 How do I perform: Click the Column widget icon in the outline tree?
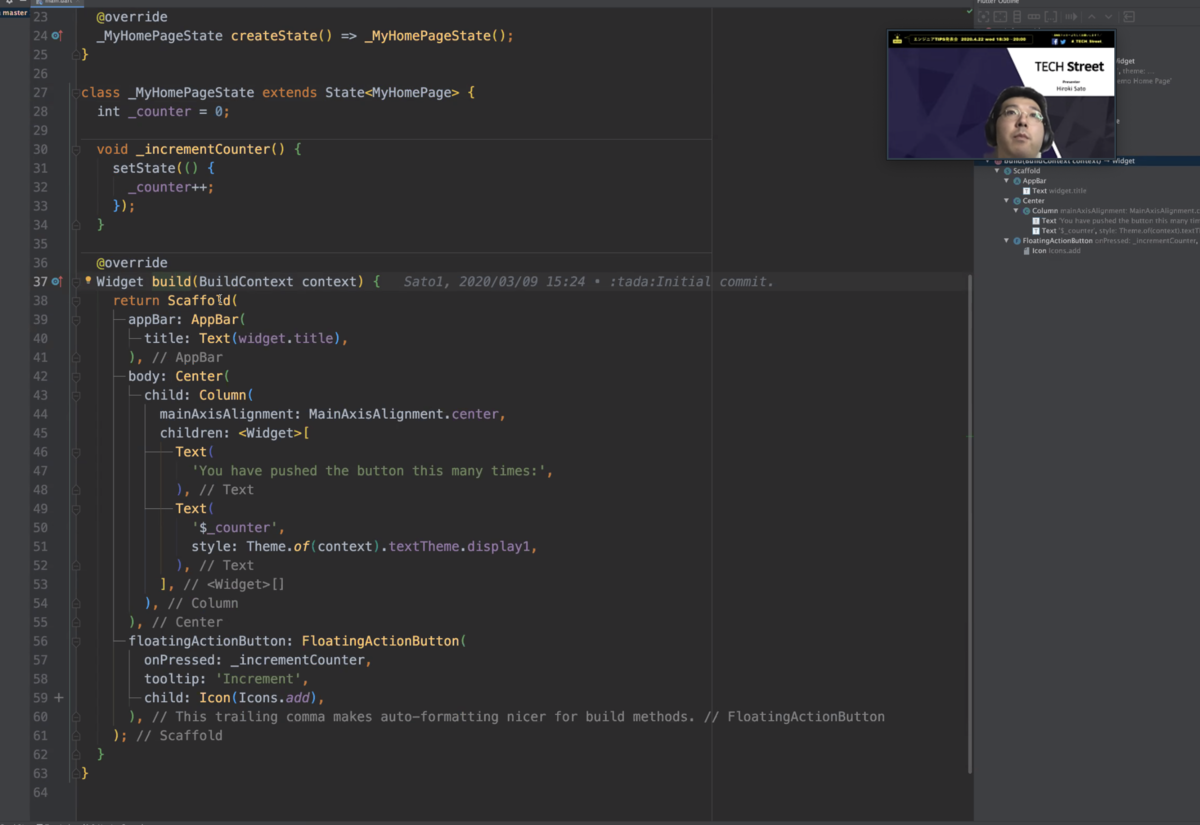pos(1026,211)
